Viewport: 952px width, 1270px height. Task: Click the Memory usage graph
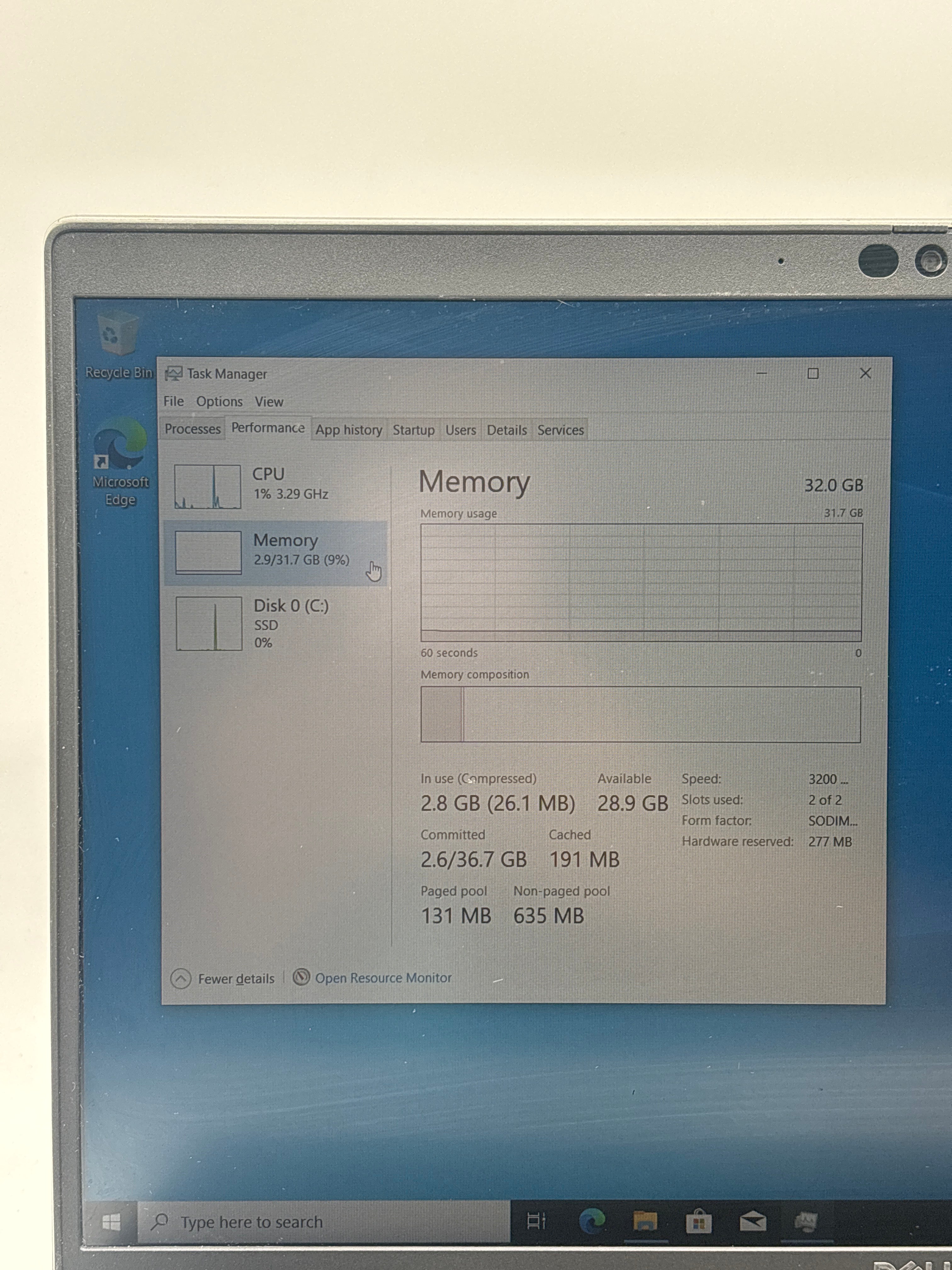[641, 583]
